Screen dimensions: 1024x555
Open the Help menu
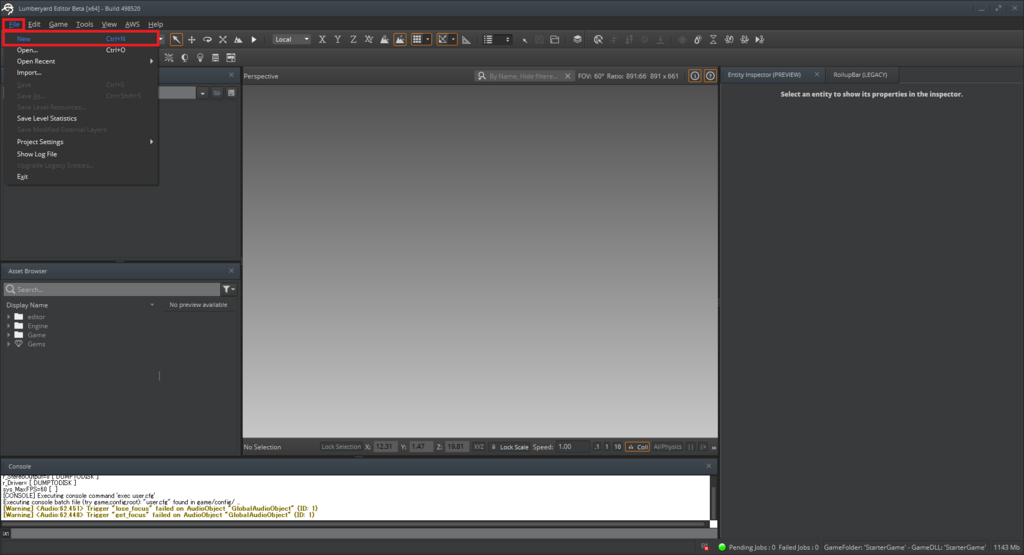click(155, 24)
